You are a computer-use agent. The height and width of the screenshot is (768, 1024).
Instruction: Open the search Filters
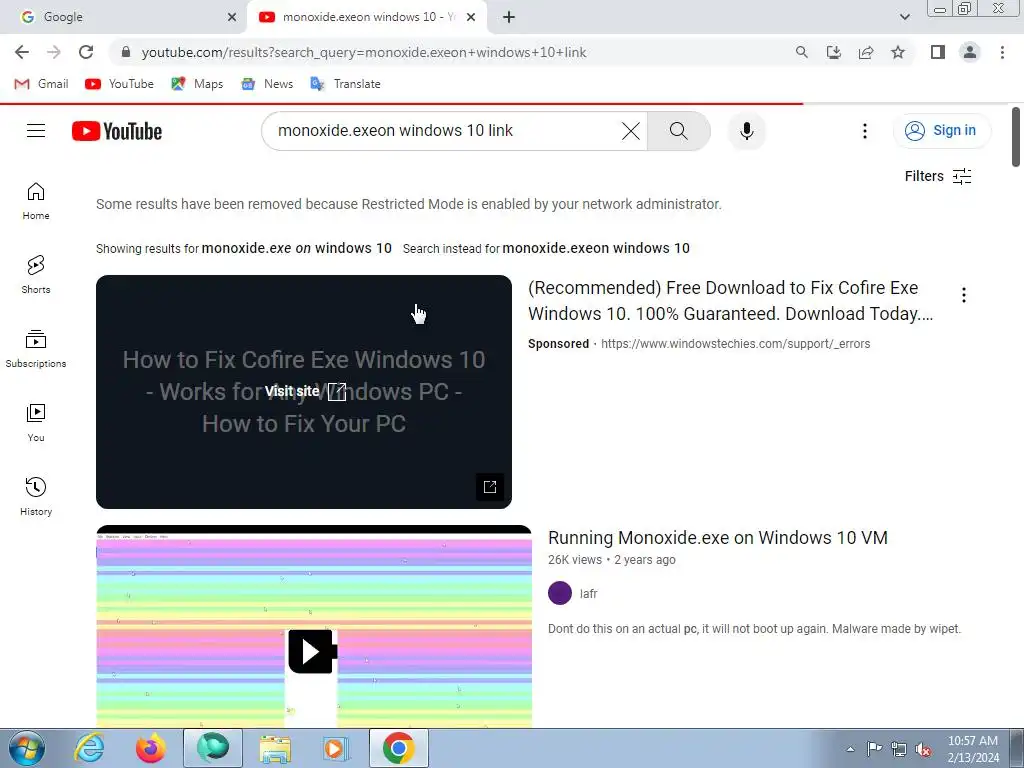(938, 176)
